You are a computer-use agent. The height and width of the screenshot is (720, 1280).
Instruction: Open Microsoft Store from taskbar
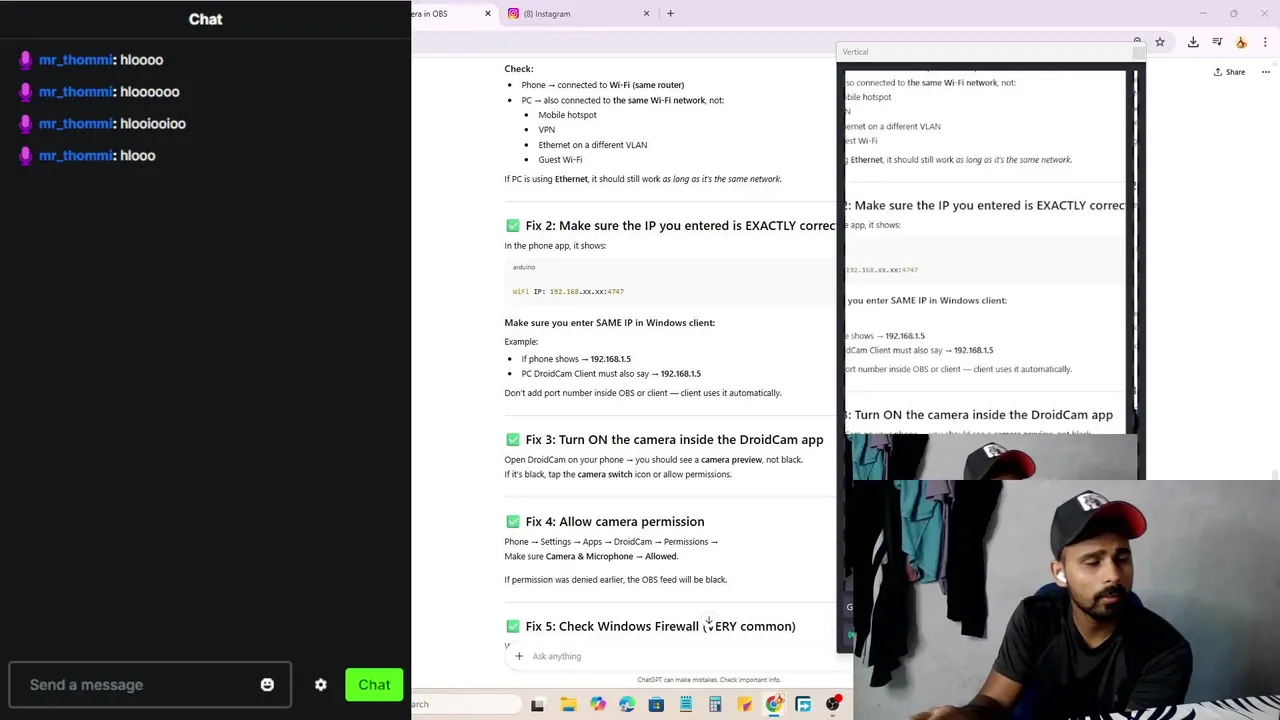click(x=656, y=705)
